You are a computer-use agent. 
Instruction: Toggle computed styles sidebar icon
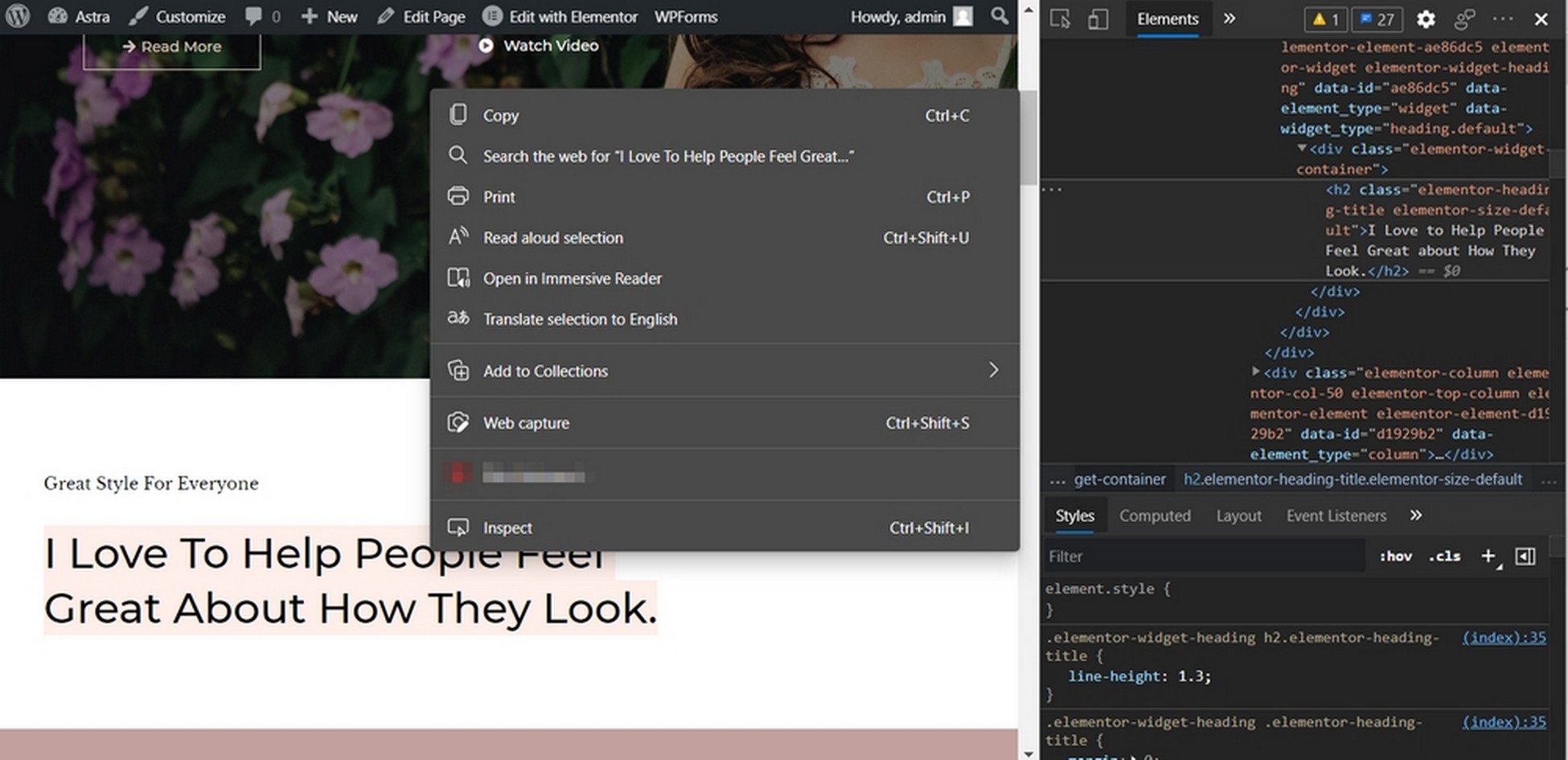pyautogui.click(x=1525, y=556)
